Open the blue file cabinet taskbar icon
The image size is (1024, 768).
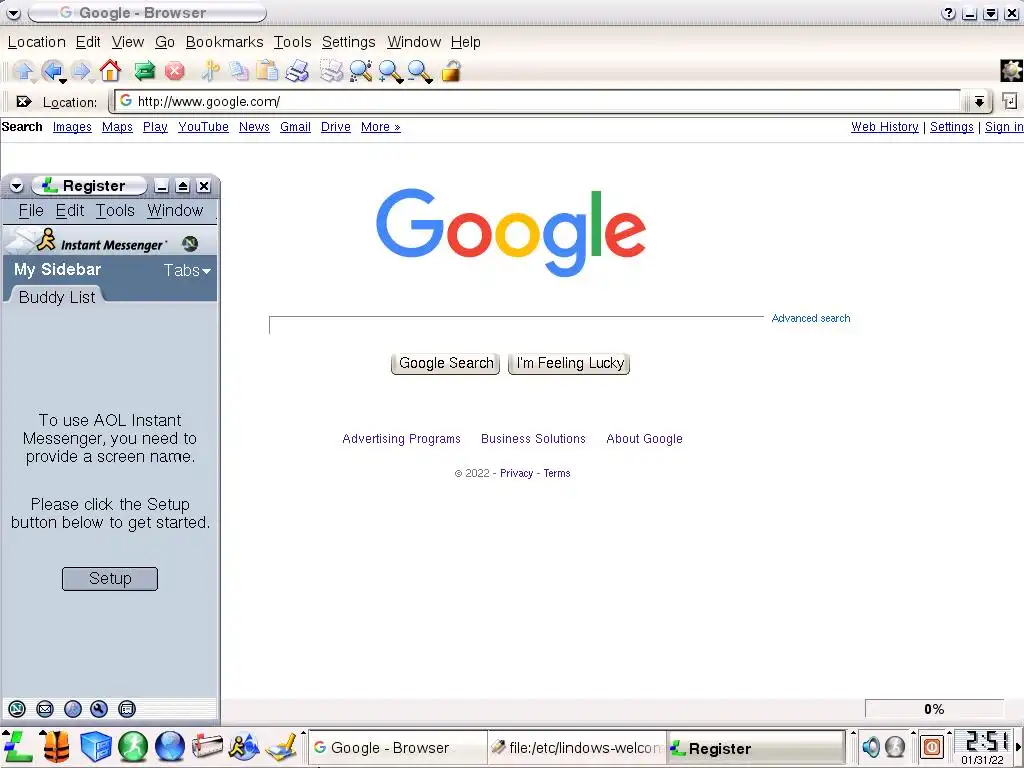[95, 746]
